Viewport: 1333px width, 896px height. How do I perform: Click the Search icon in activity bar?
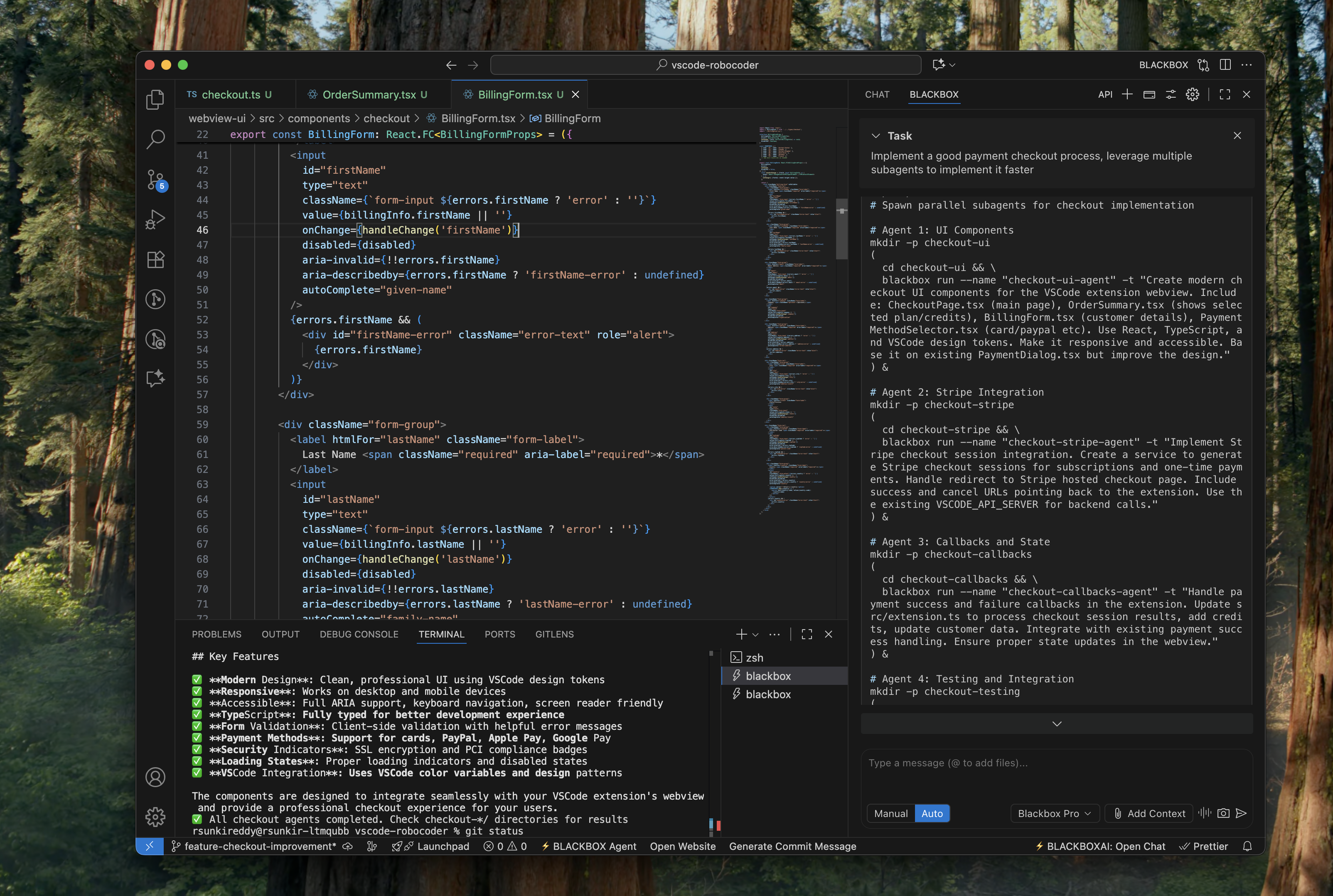click(155, 139)
